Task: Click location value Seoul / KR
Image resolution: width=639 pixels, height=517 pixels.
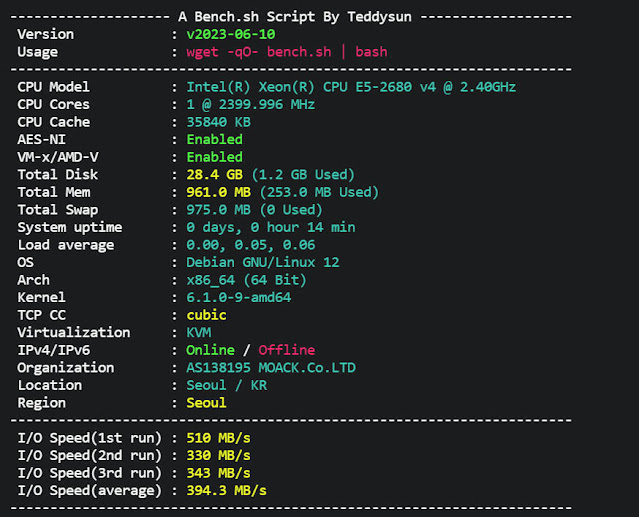Action: tap(227, 385)
